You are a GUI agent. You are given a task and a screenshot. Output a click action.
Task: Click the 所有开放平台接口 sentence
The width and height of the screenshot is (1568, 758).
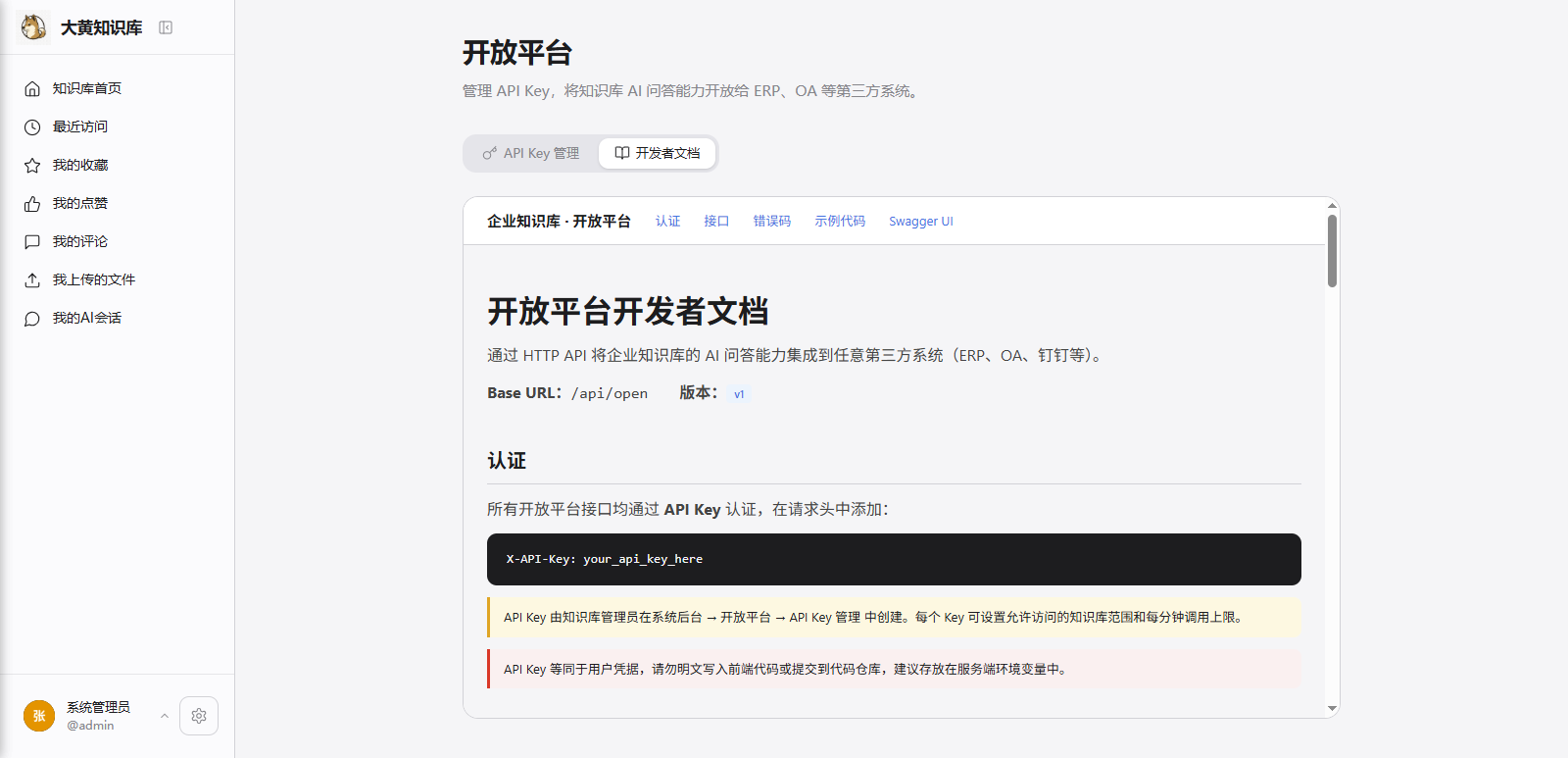point(688,510)
